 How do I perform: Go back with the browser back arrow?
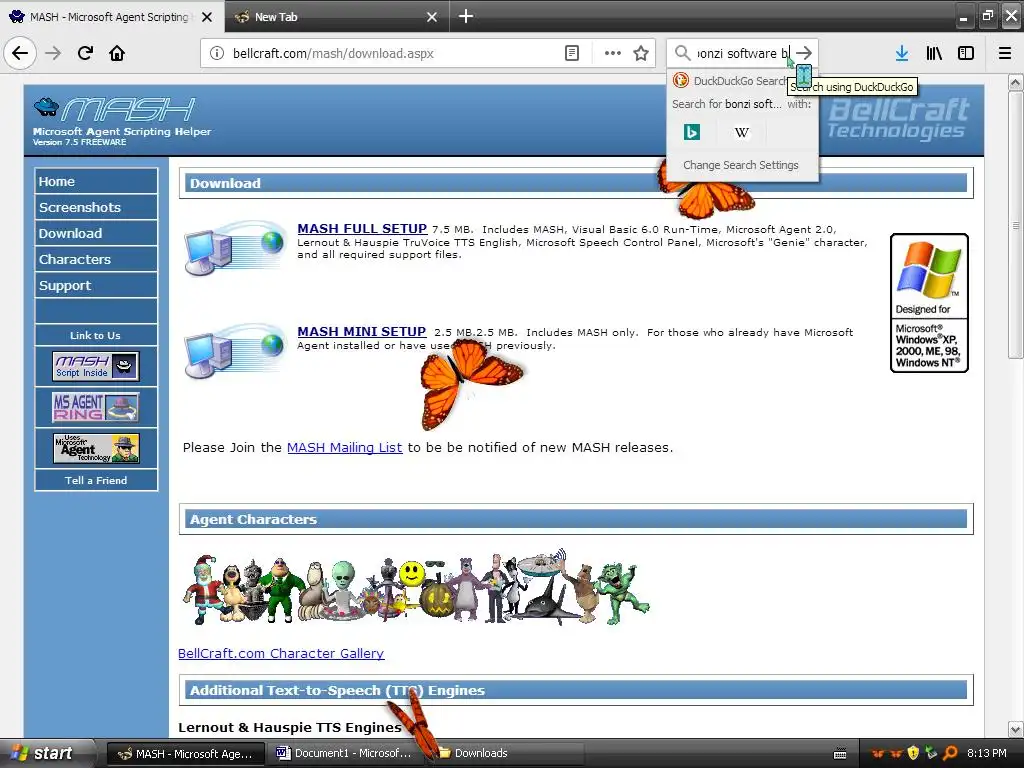tap(20, 53)
